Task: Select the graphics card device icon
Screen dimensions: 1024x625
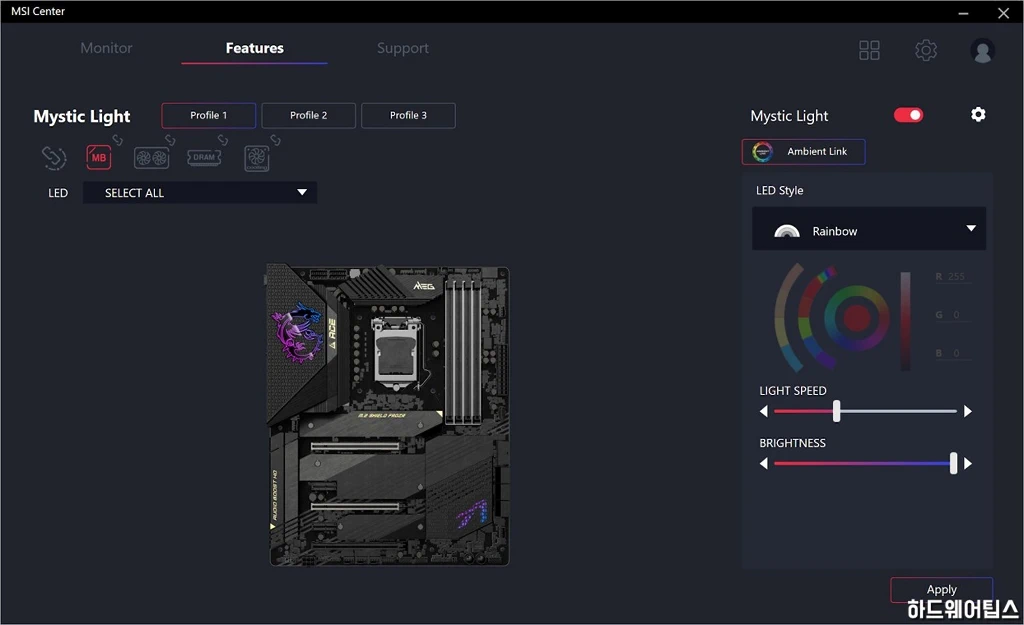Action: point(152,158)
